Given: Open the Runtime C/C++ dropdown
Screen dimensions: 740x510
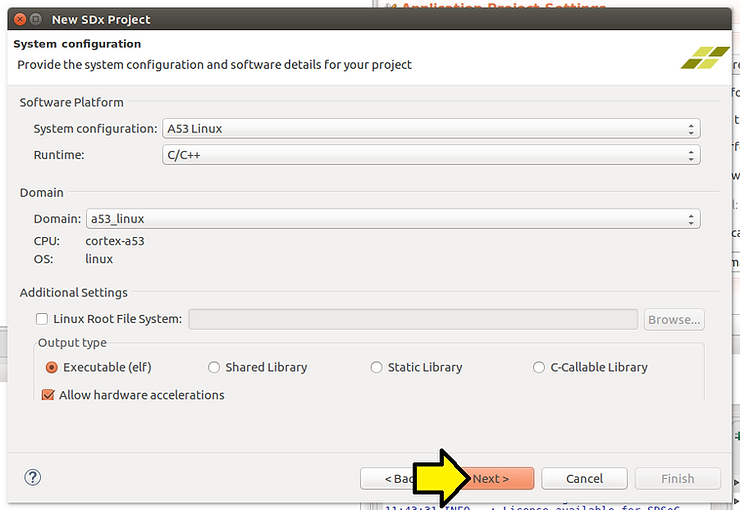Looking at the screenshot, I should (x=431, y=155).
